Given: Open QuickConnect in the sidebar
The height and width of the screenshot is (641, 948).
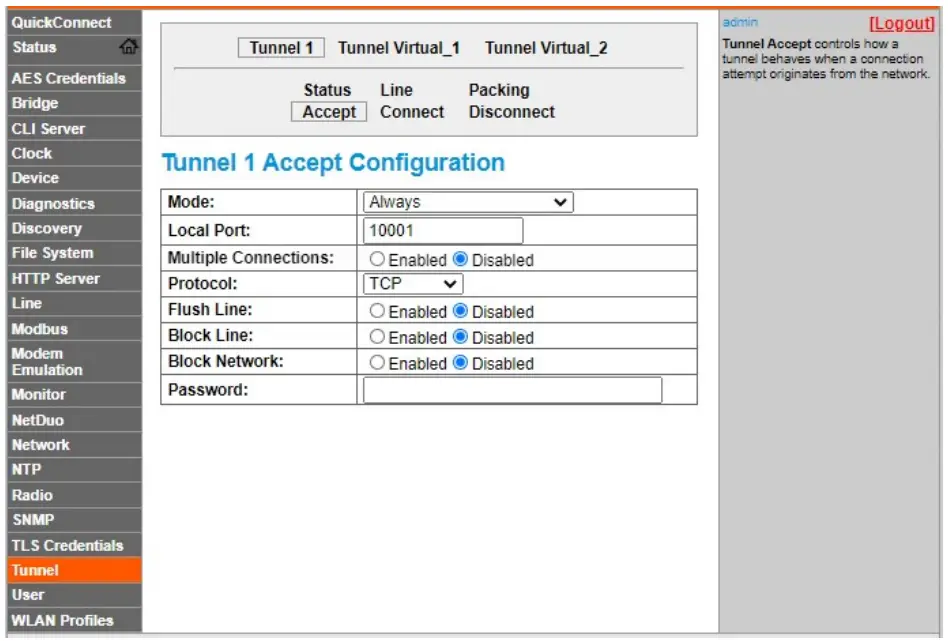Looking at the screenshot, I should coord(74,22).
